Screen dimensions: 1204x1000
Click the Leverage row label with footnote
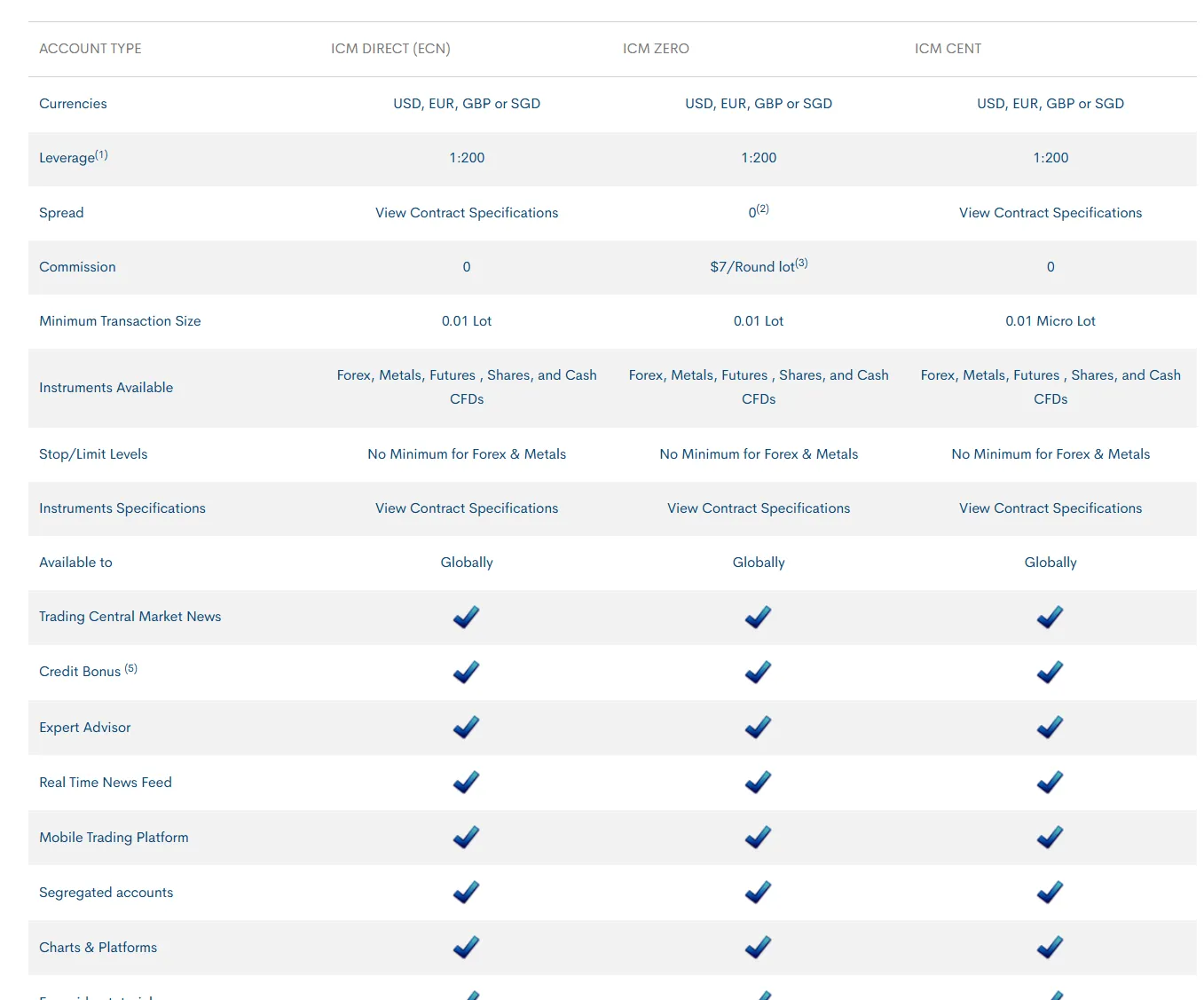pos(74,157)
